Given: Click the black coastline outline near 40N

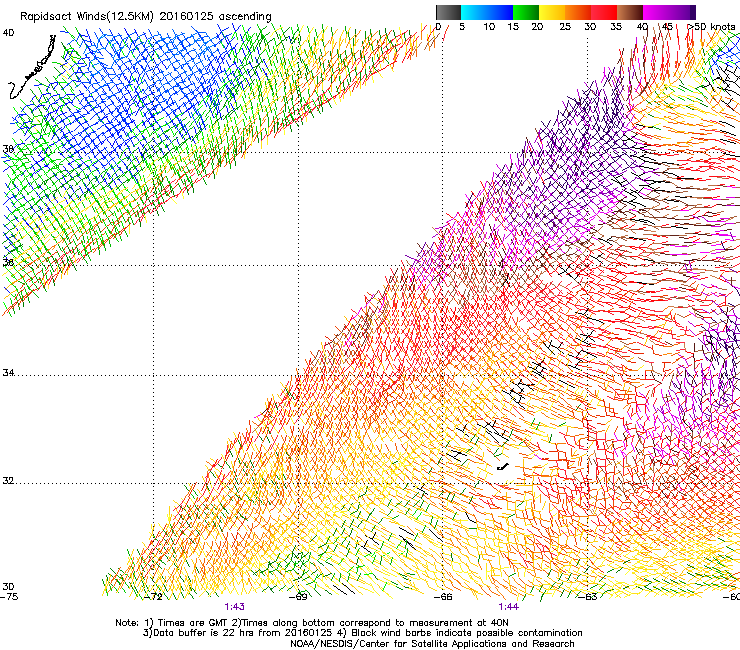Looking at the screenshot, I should (32, 68).
